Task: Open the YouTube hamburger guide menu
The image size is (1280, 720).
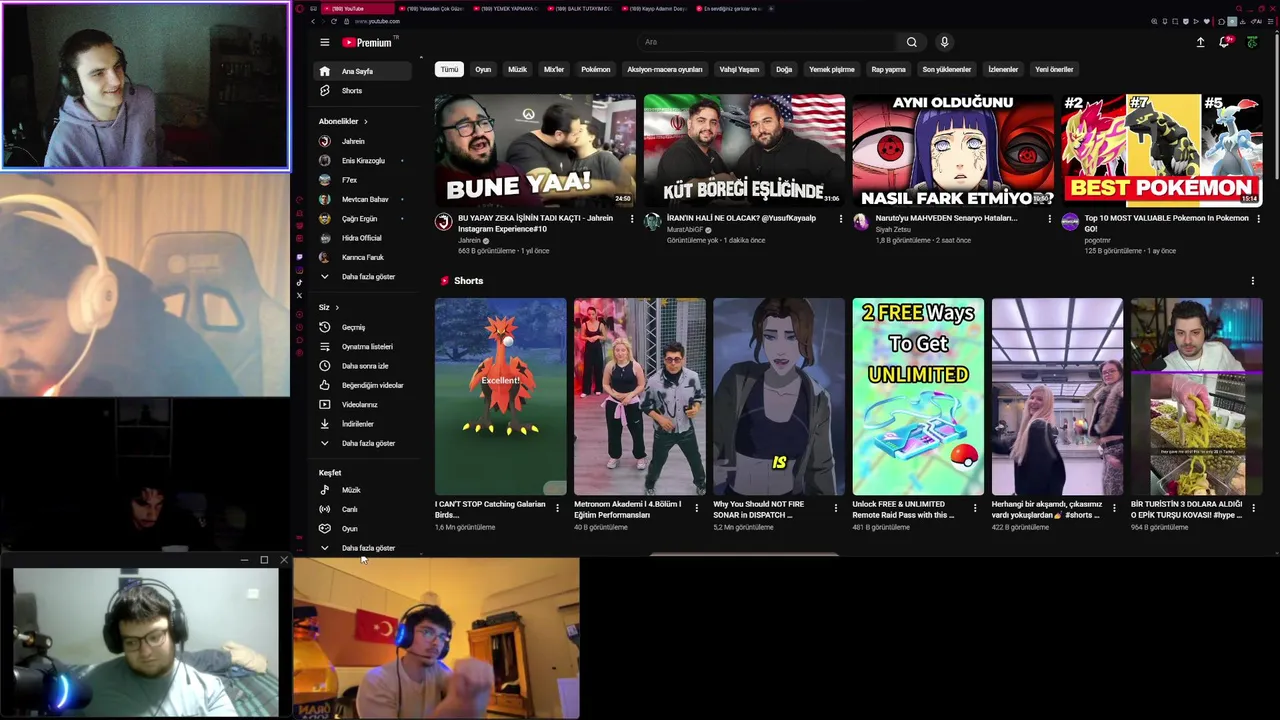Action: [324, 42]
